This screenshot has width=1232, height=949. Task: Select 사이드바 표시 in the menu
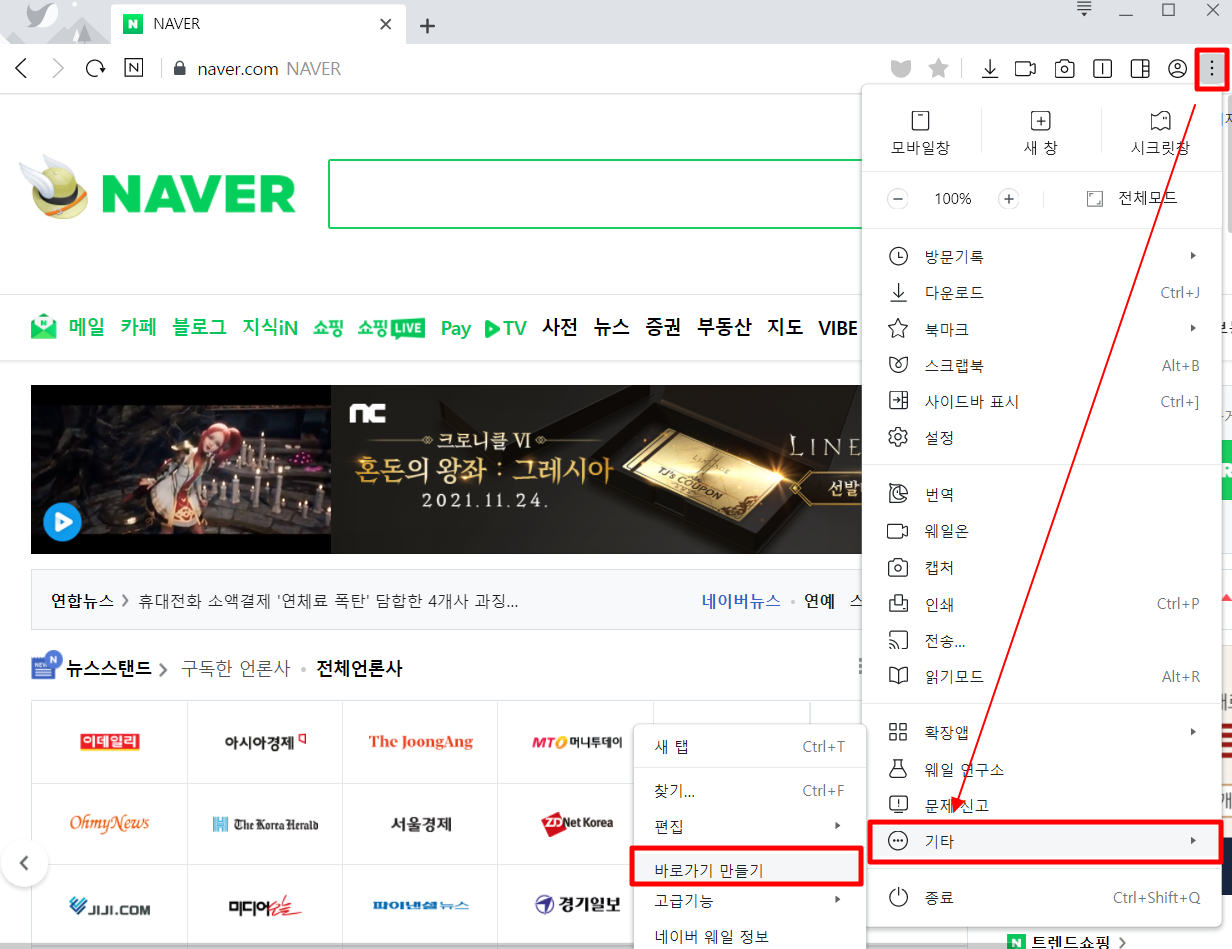pos(1043,402)
